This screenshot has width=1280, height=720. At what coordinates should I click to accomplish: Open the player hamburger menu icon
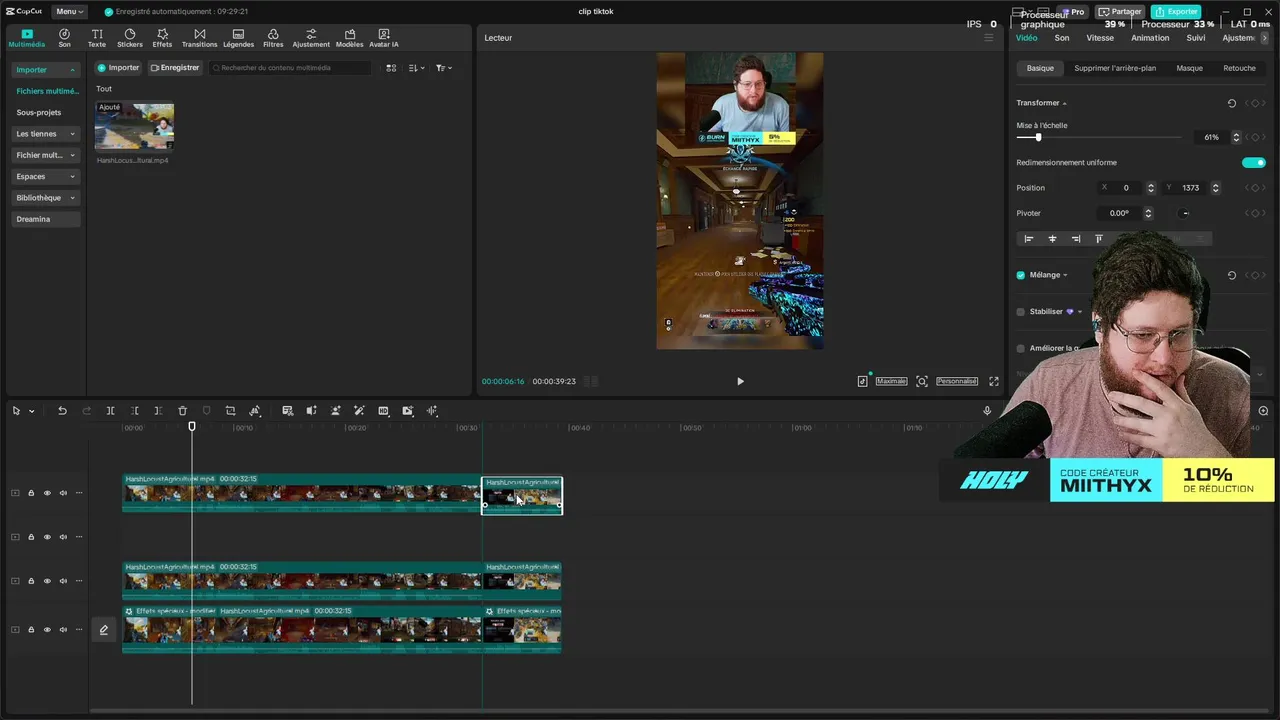point(989,38)
